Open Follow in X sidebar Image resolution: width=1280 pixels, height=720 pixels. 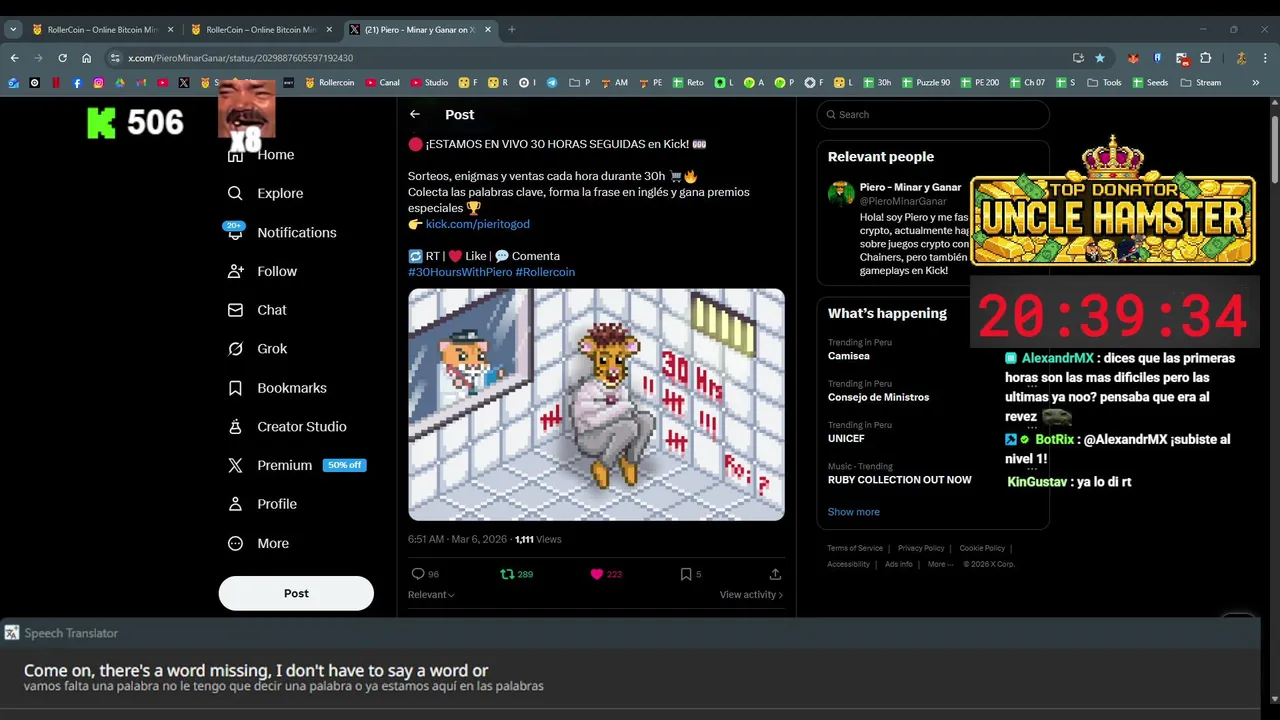coord(262,271)
